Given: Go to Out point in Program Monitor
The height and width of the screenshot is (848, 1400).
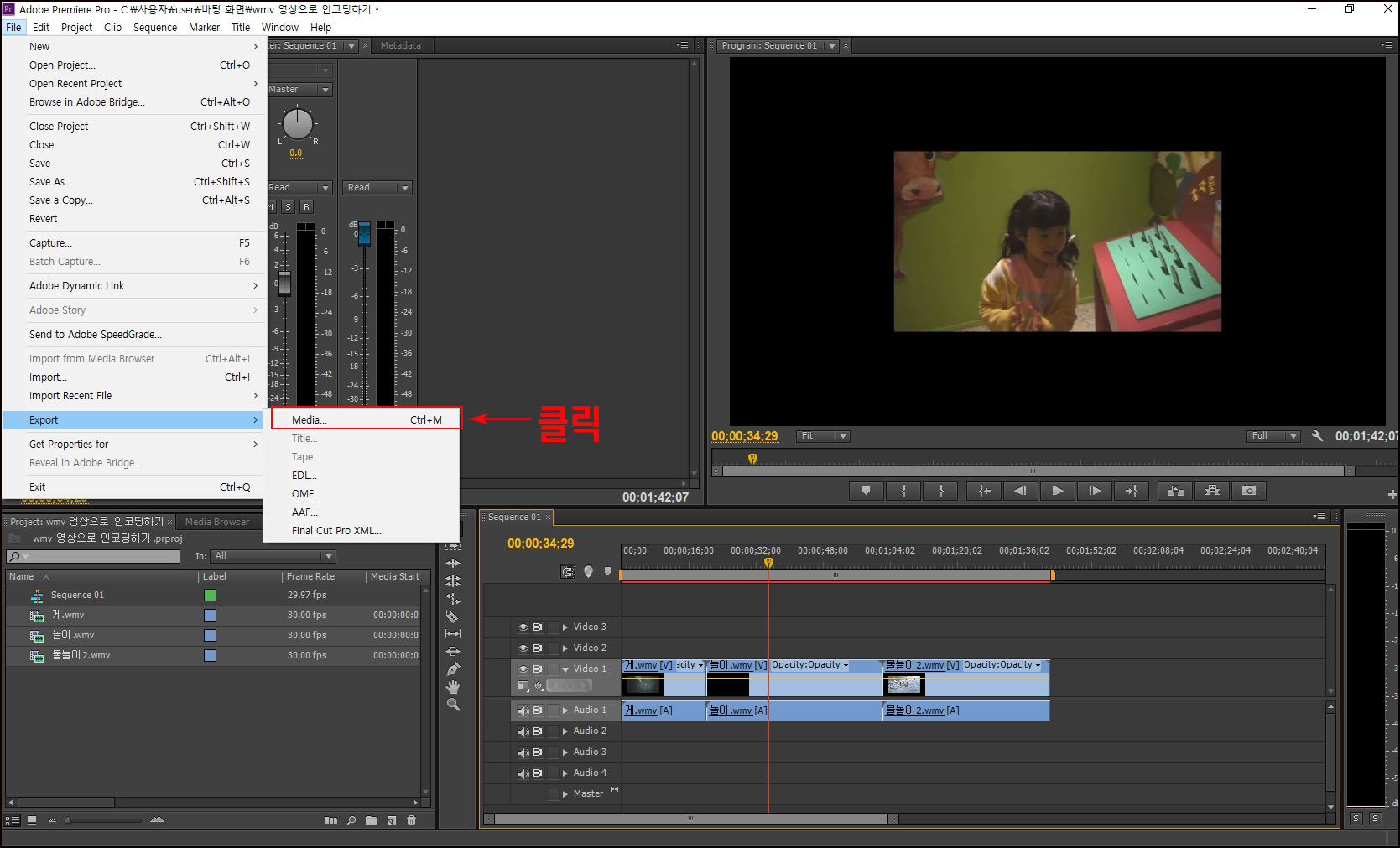Looking at the screenshot, I should point(1132,491).
